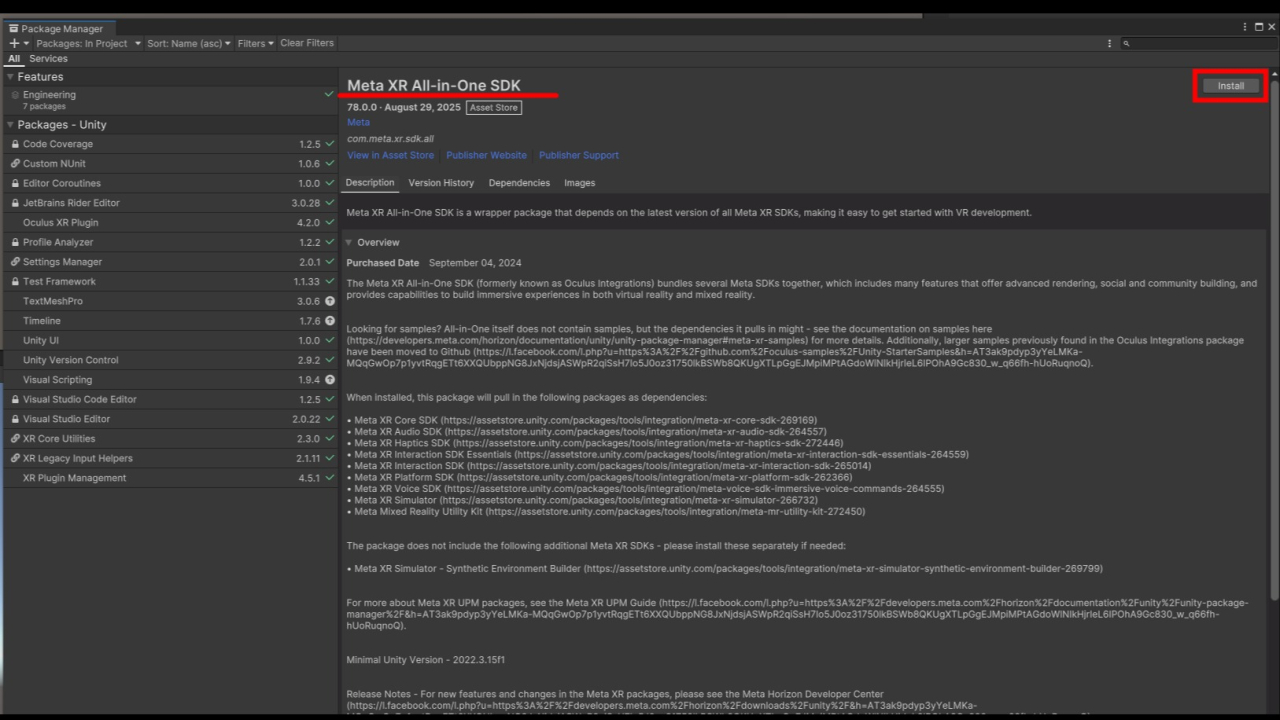Click the installed checkmark on the XR Plugin Management row

pos(330,477)
